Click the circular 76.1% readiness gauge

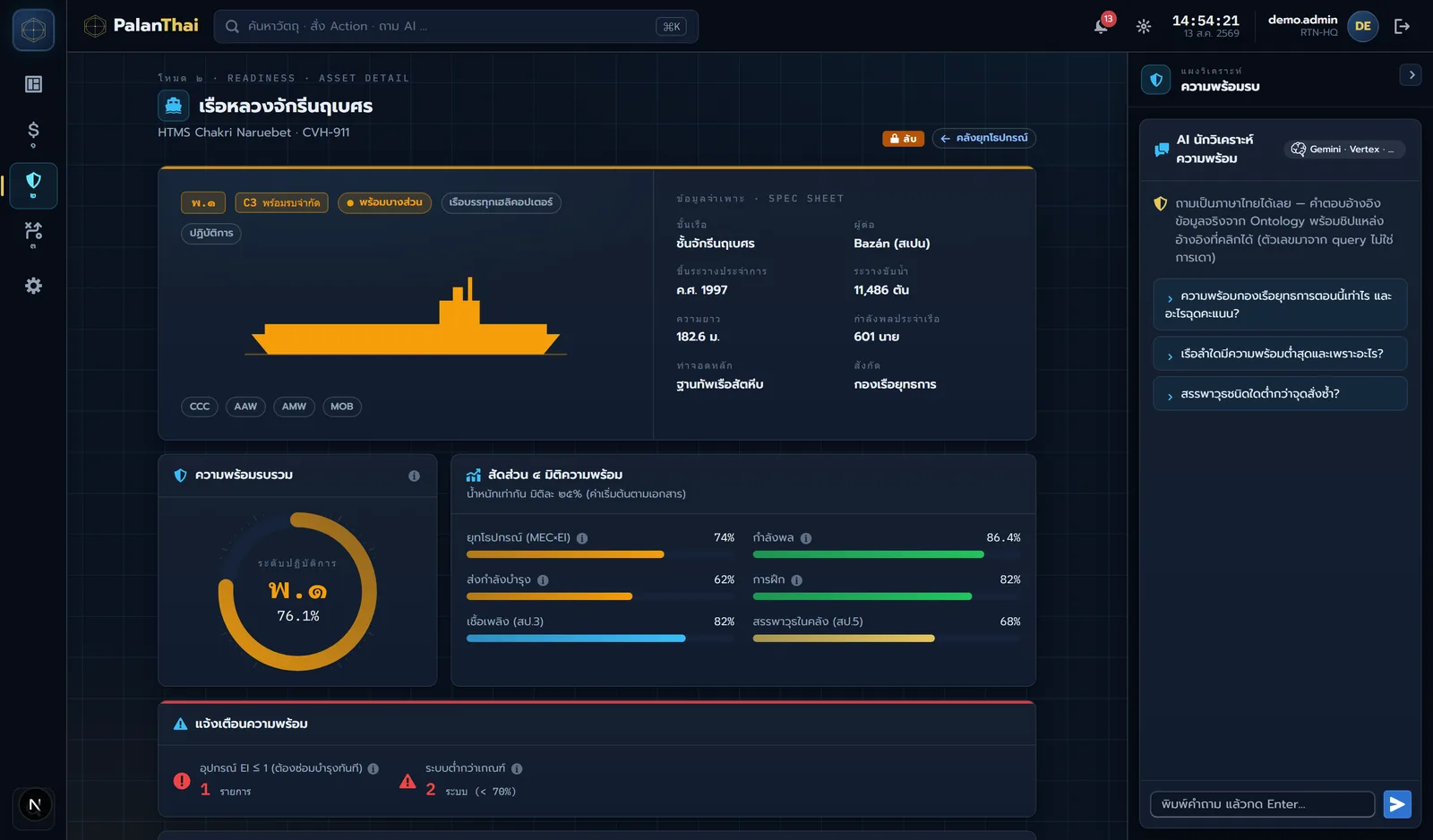tap(297, 592)
